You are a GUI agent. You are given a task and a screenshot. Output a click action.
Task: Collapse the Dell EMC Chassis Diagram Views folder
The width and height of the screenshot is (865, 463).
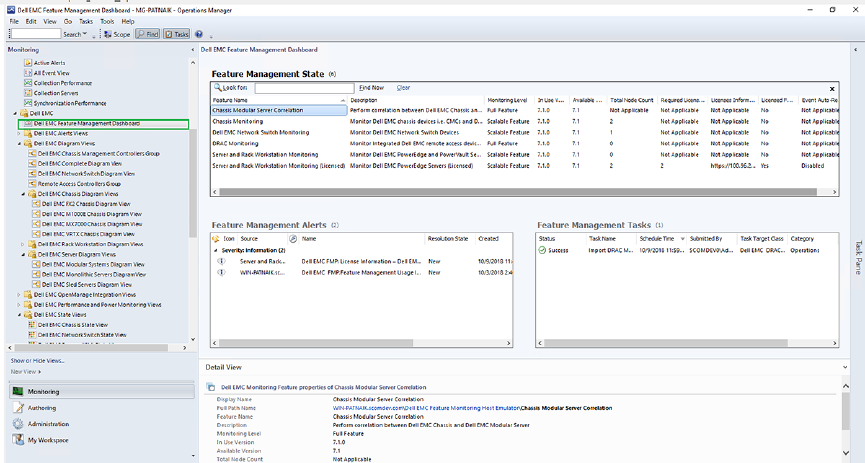(x=23, y=194)
